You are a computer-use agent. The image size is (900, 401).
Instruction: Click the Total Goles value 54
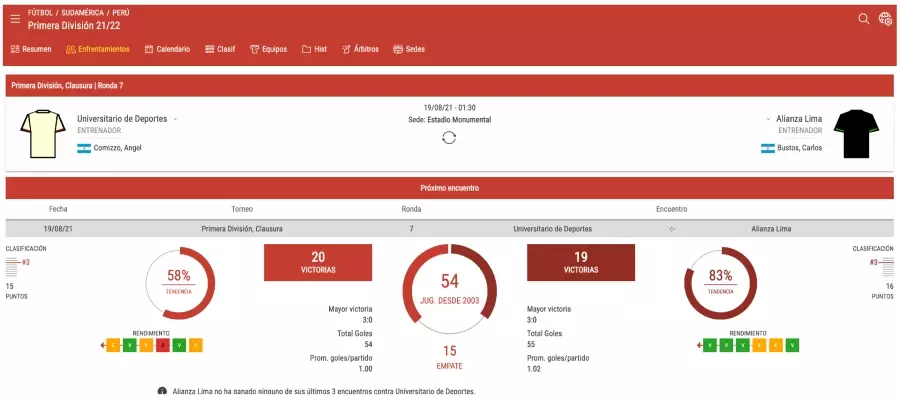(368, 344)
